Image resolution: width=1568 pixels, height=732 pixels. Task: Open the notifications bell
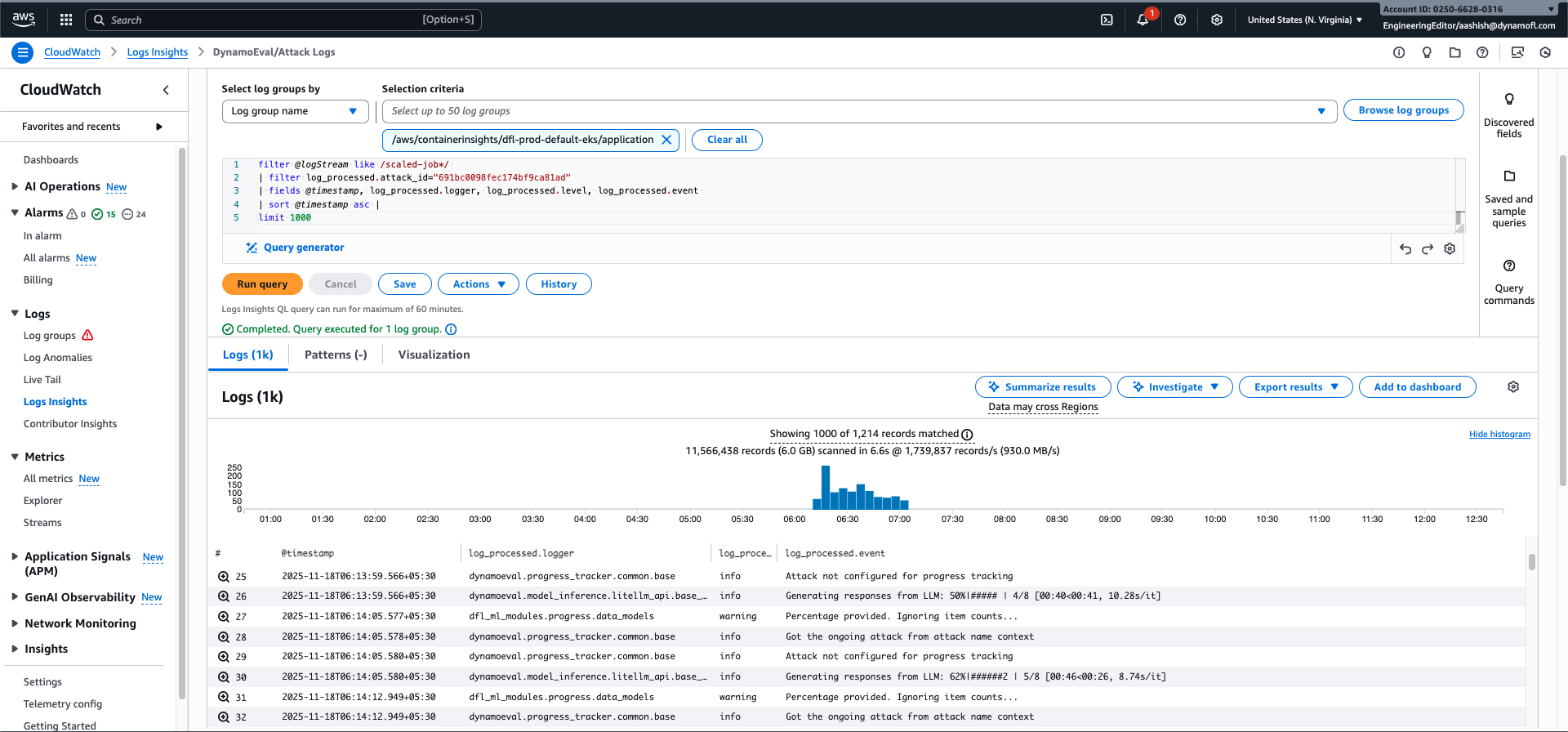tap(1143, 20)
